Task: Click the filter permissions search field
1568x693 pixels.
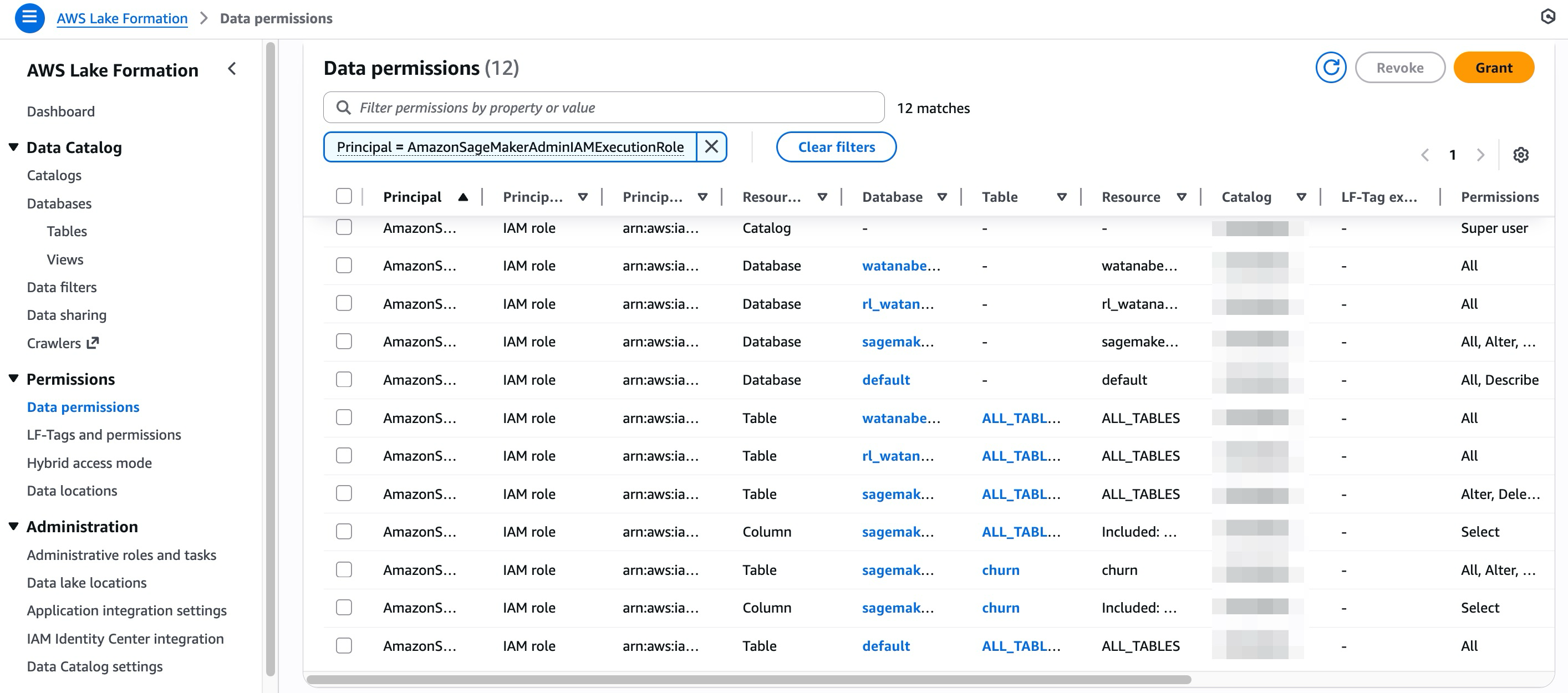Action: tap(603, 108)
